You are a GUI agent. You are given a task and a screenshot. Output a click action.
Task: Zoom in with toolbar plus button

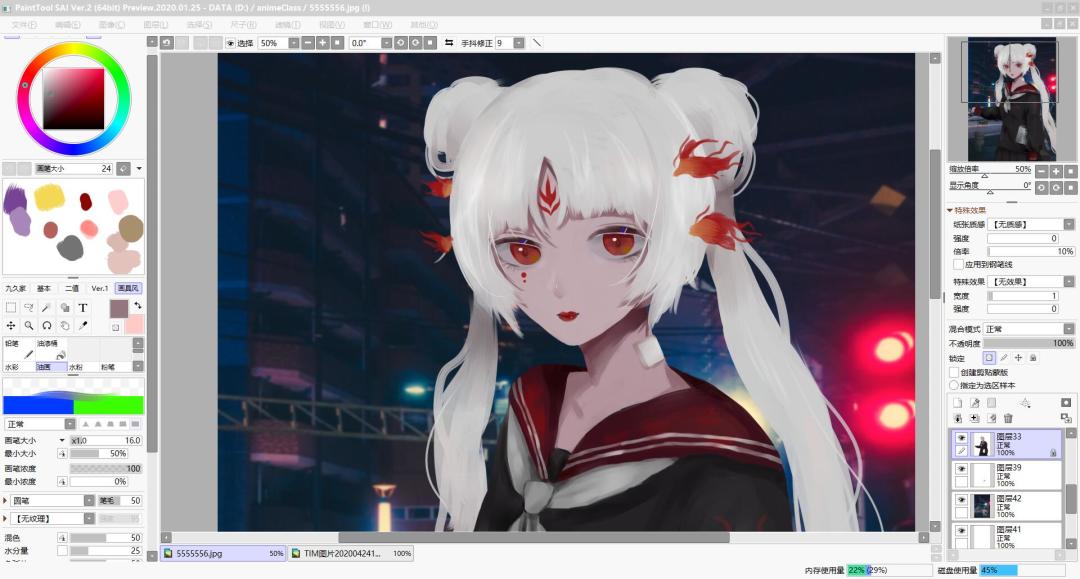pos(322,43)
